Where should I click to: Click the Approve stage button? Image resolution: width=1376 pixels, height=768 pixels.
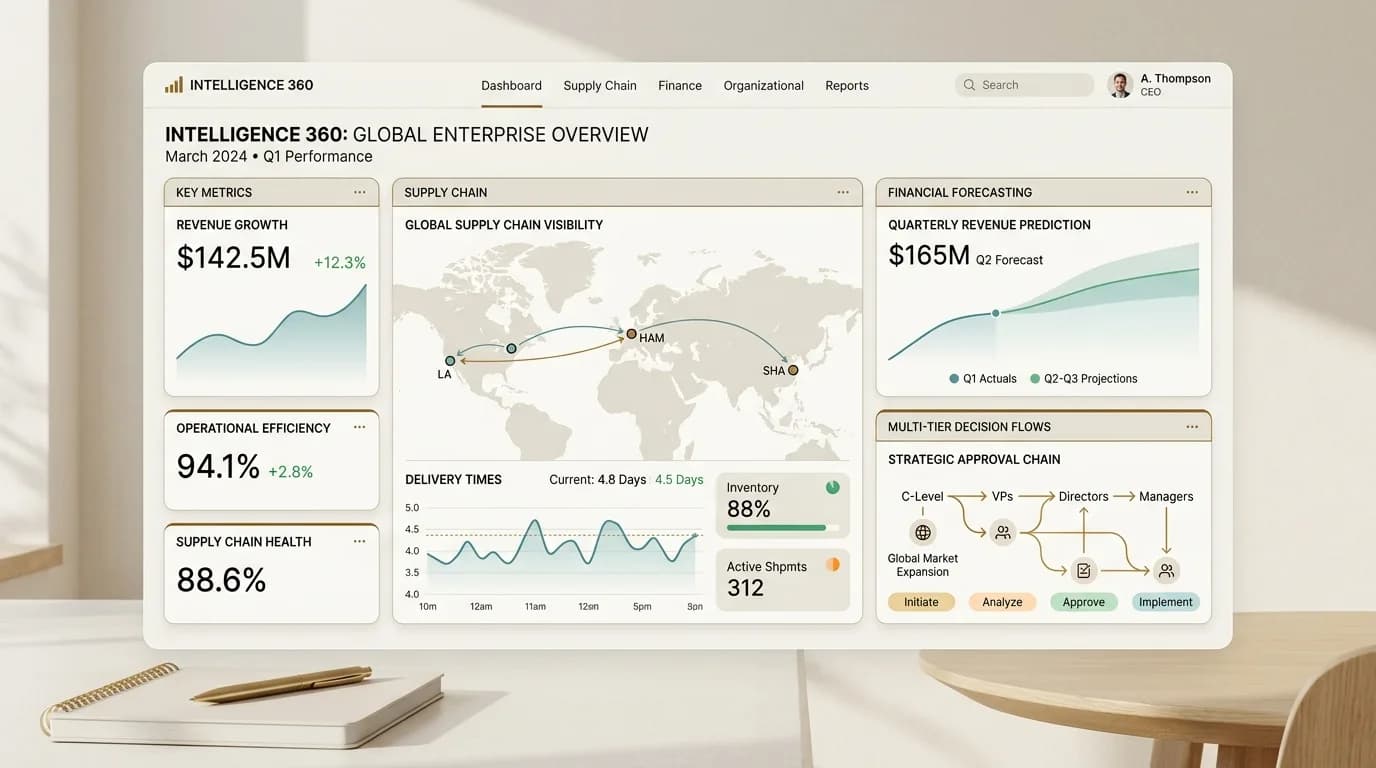(1084, 602)
